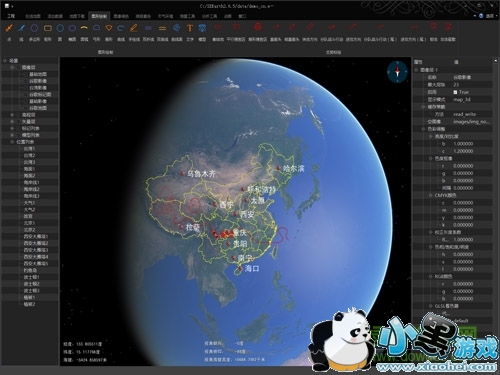
Task: Select the 集结地 assembly area symbol
Action: pyautogui.click(x=218, y=32)
